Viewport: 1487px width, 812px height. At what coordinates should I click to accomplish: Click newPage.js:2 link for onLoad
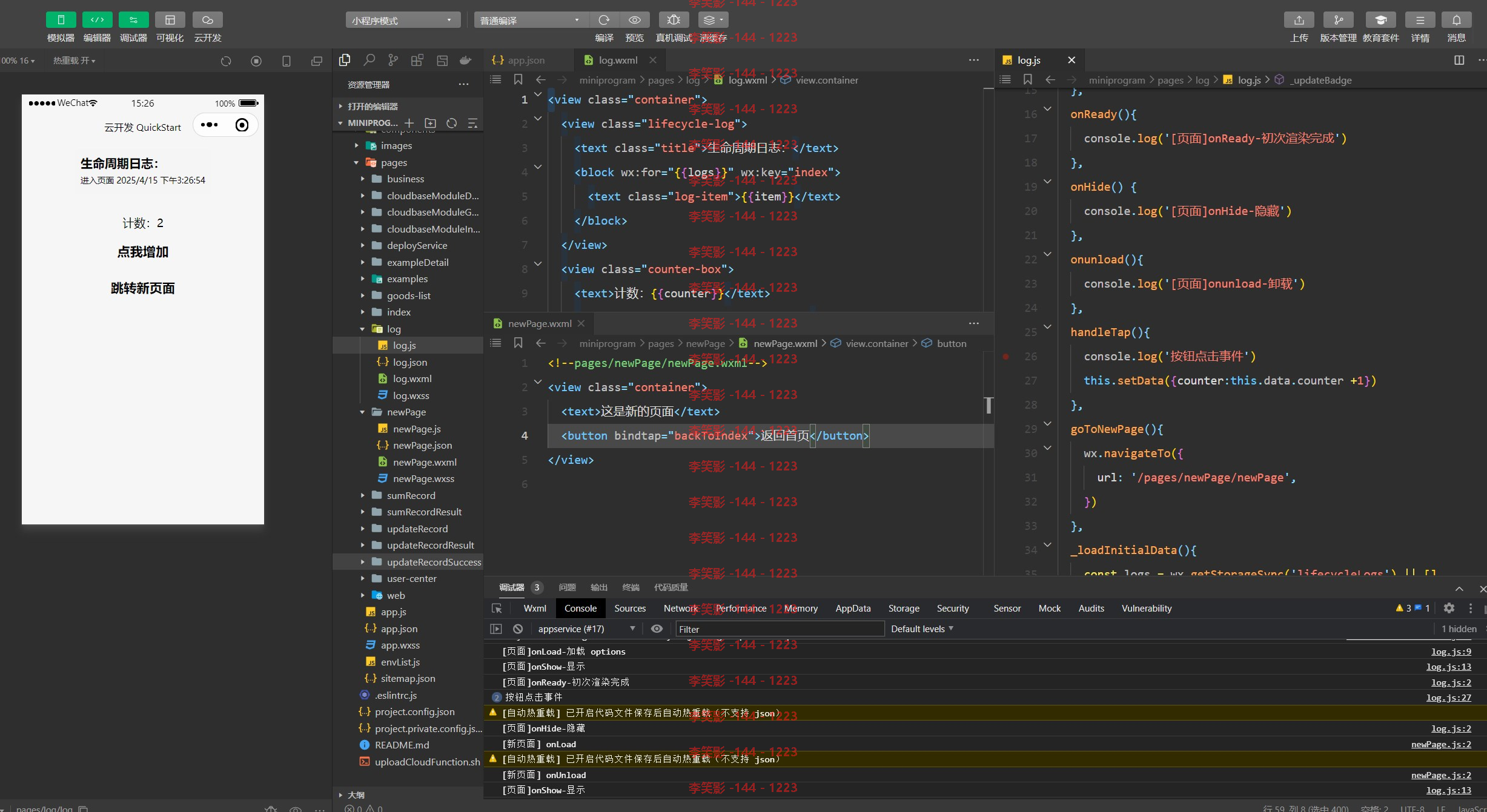click(x=1441, y=744)
